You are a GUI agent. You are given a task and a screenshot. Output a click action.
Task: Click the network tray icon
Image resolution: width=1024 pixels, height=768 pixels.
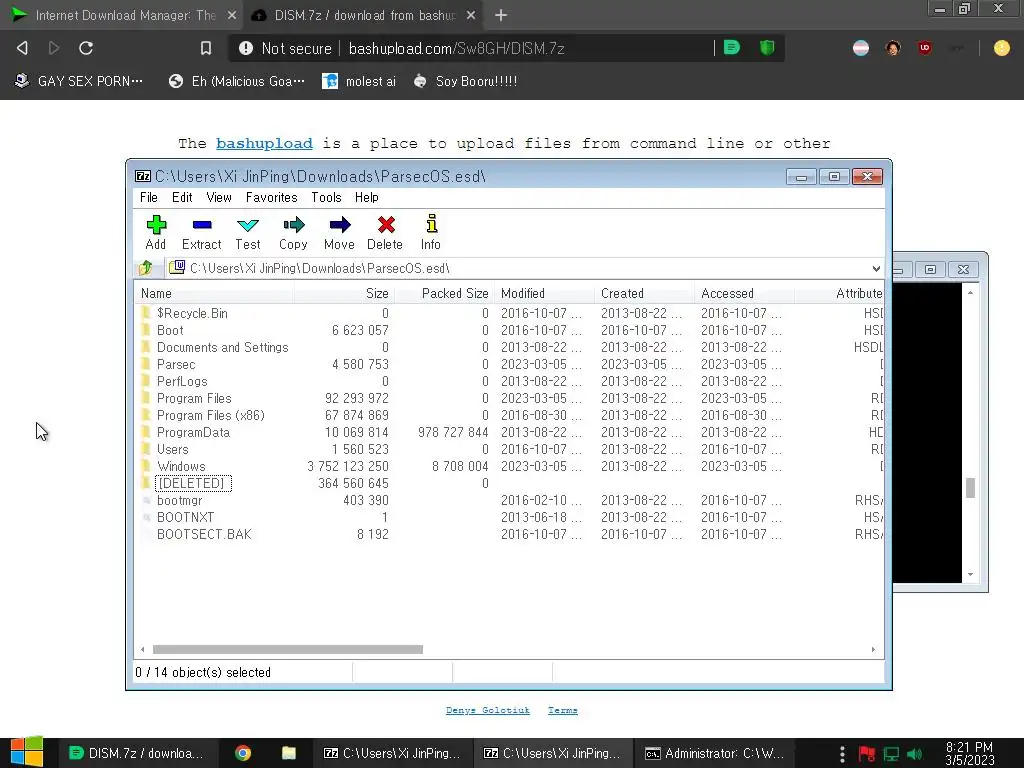coord(891,754)
